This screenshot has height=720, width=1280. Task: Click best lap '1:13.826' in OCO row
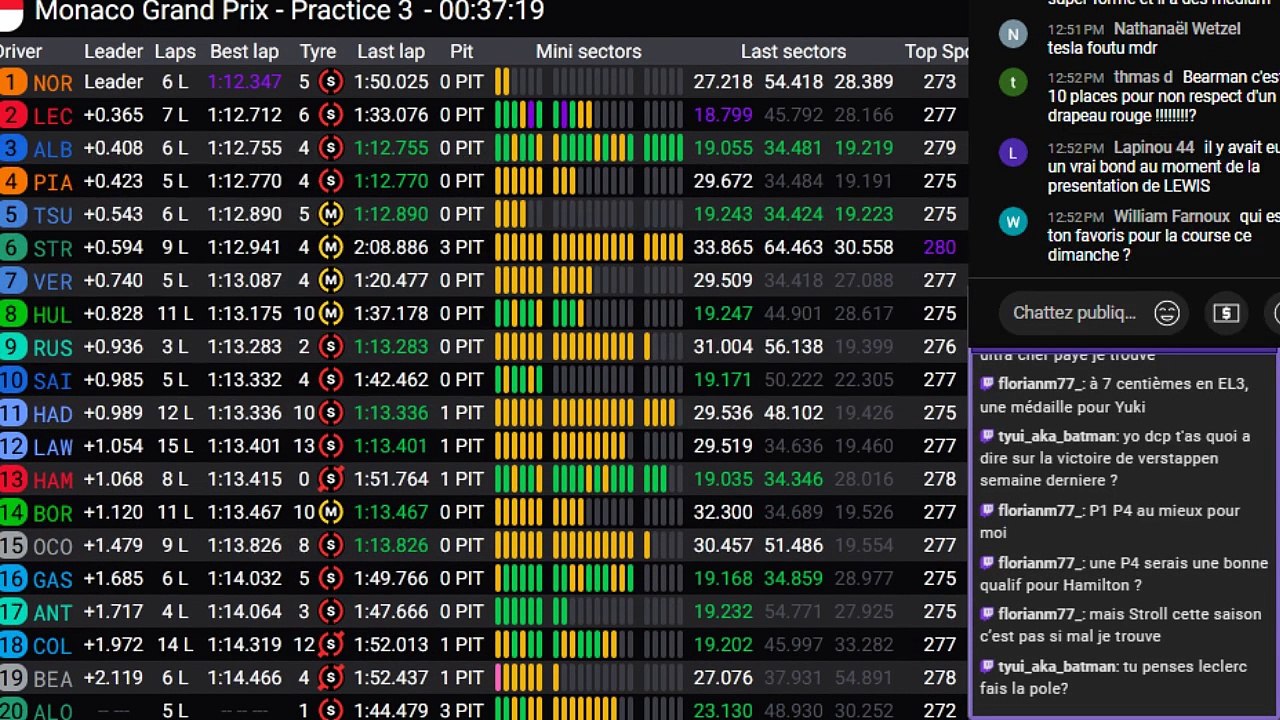(x=244, y=545)
